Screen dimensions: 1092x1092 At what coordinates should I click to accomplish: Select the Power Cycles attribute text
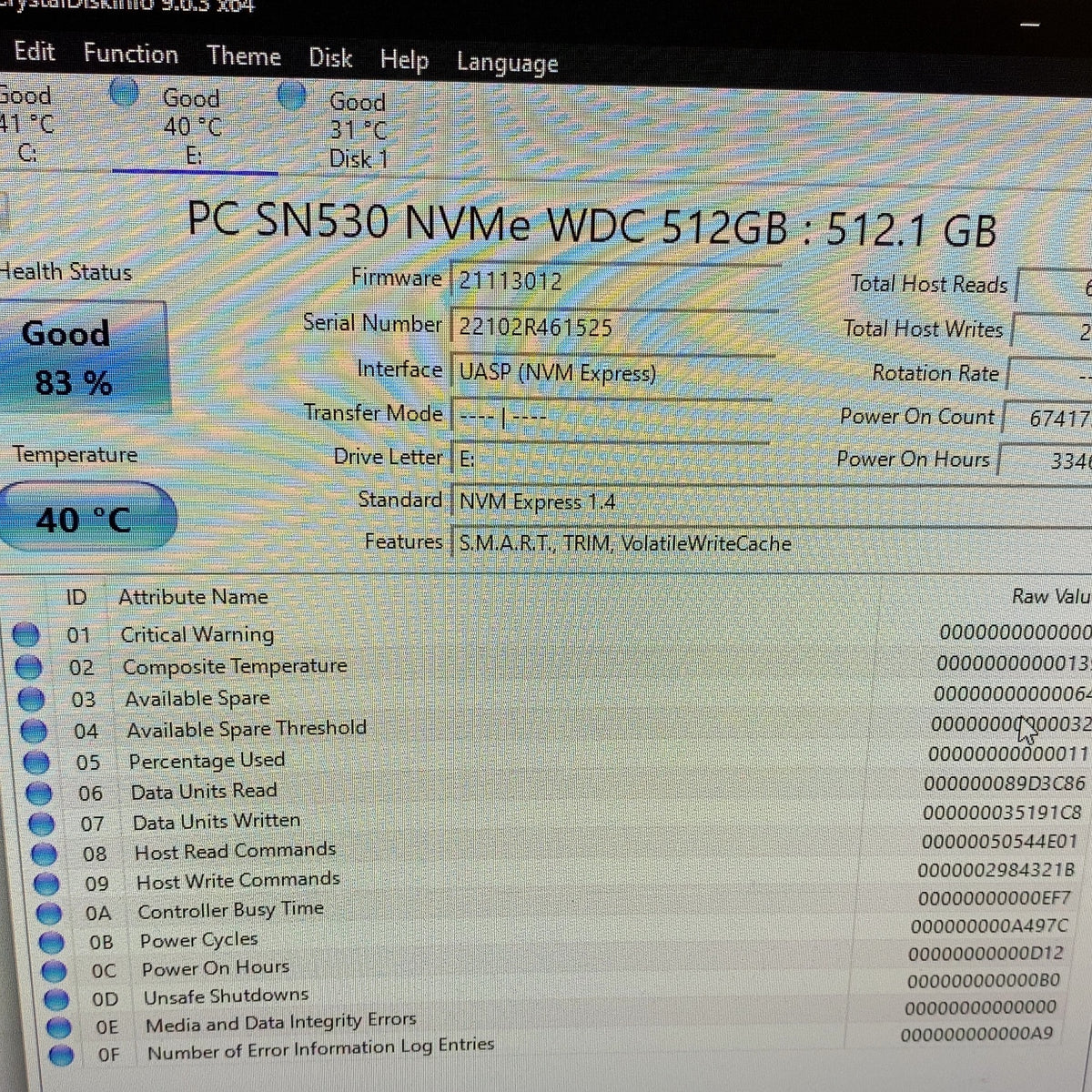[199, 939]
